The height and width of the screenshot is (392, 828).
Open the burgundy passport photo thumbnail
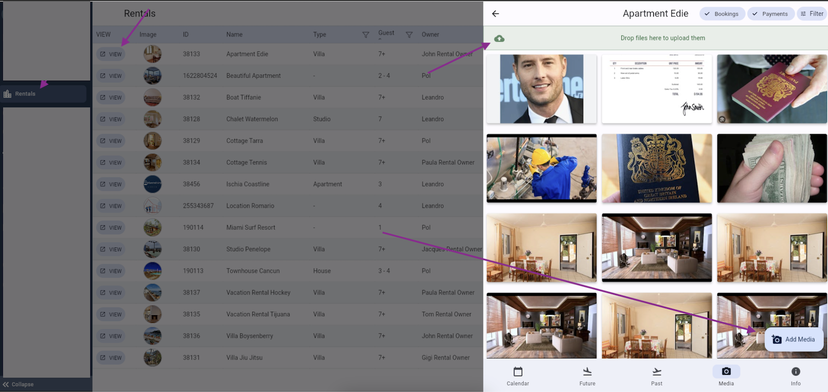(772, 89)
